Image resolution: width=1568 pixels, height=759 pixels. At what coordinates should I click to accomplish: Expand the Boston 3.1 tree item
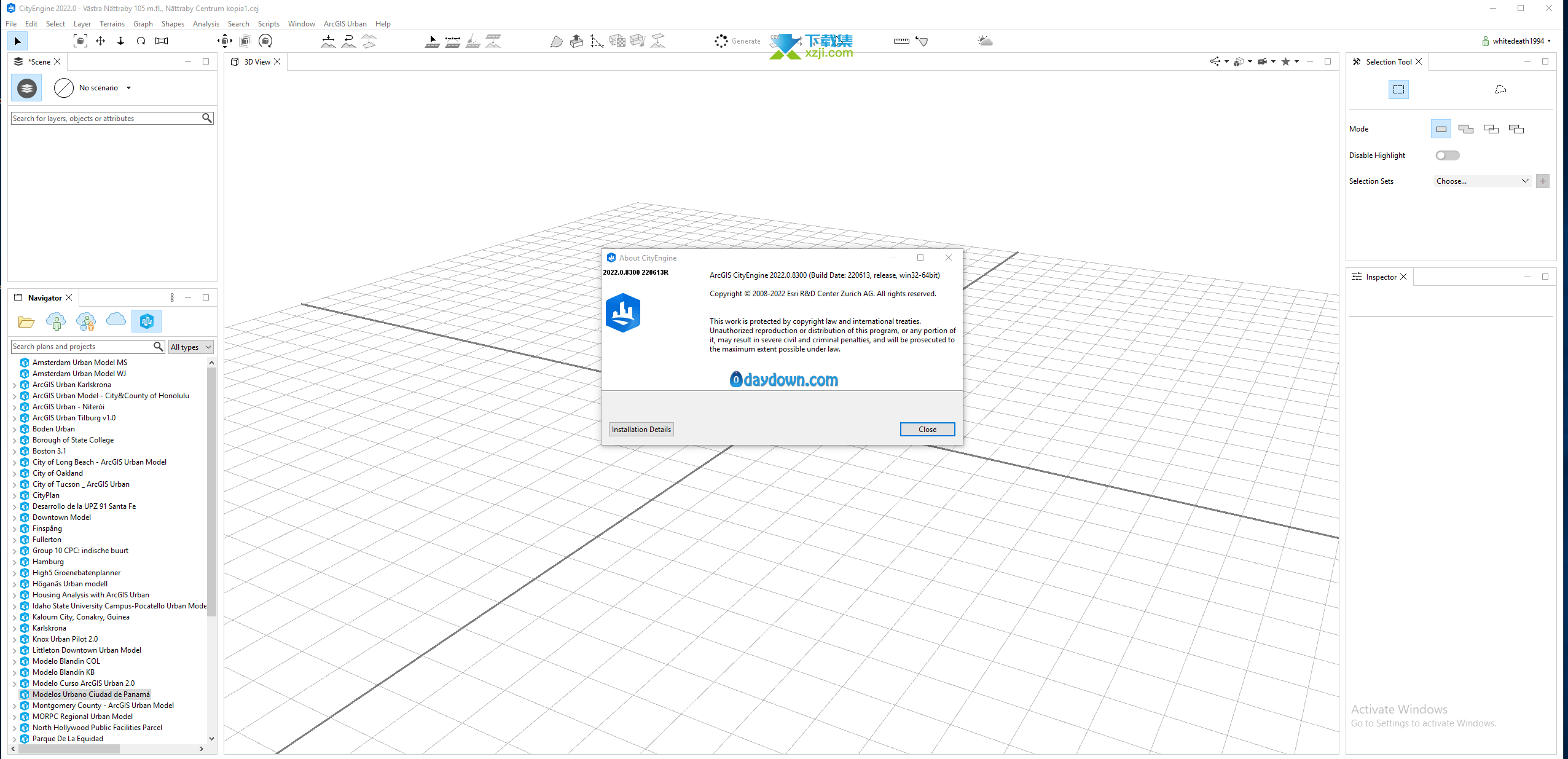pos(15,451)
